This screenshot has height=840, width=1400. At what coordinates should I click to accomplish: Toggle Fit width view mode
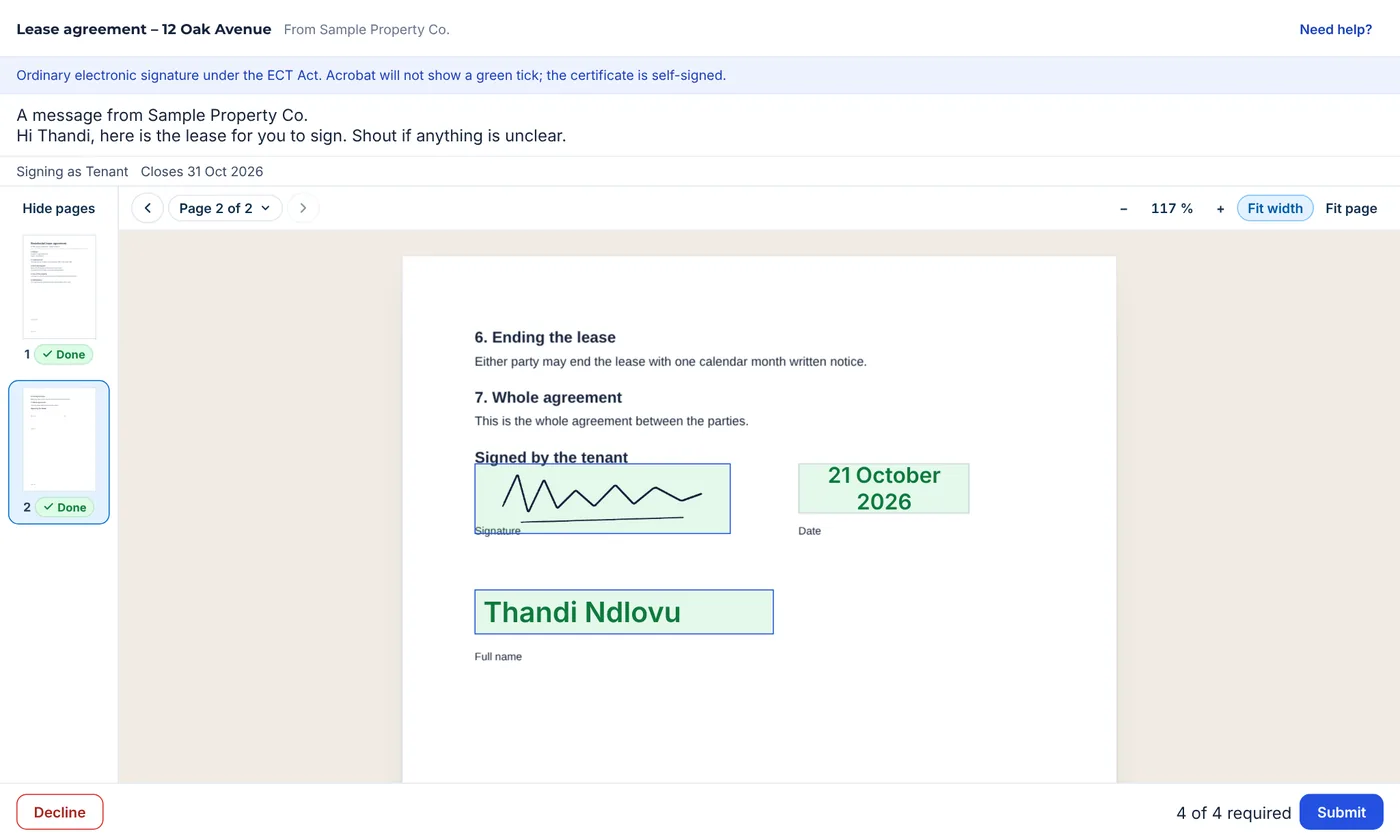click(1275, 208)
